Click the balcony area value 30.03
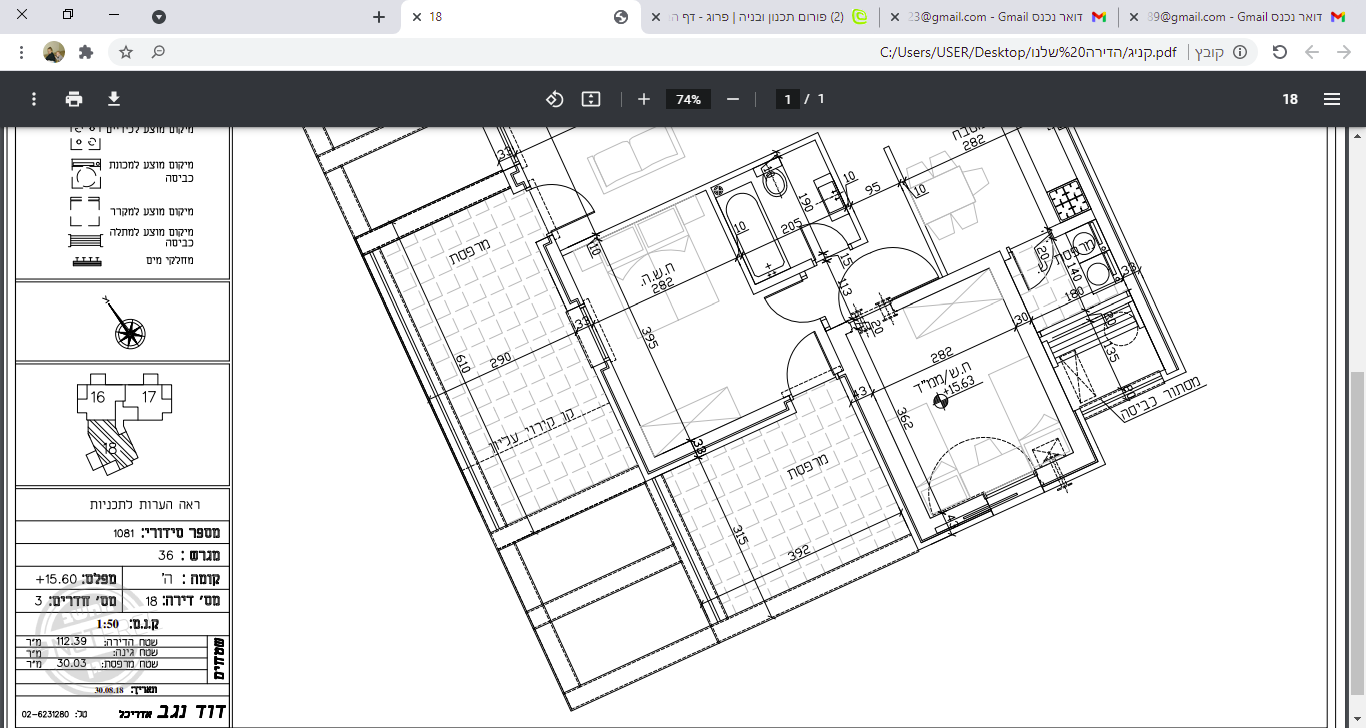 (x=71, y=663)
